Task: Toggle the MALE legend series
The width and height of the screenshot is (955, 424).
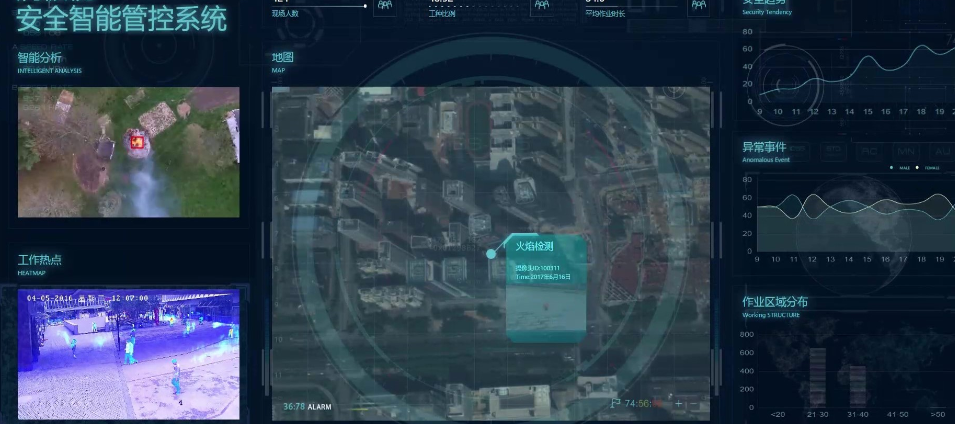Action: [900, 168]
